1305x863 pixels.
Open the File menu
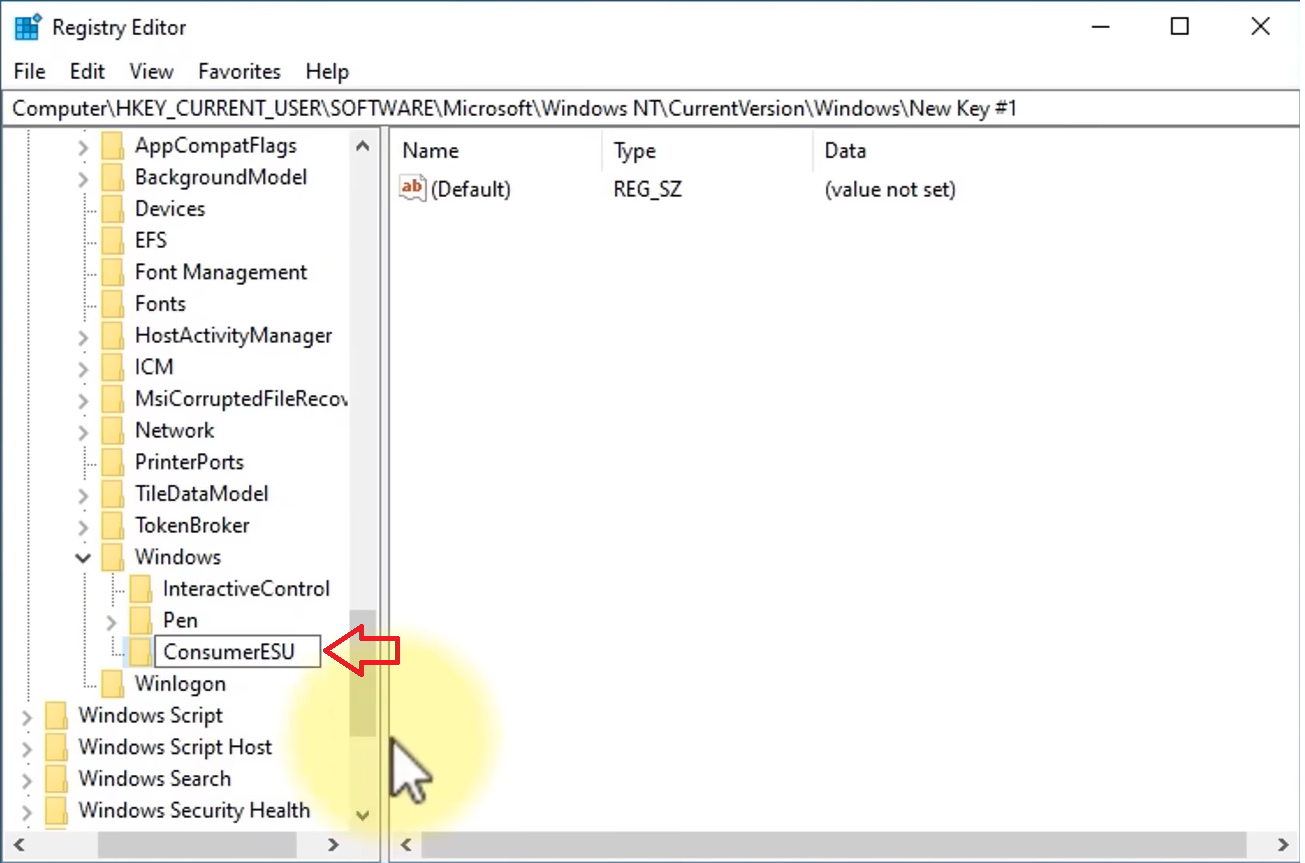(30, 71)
